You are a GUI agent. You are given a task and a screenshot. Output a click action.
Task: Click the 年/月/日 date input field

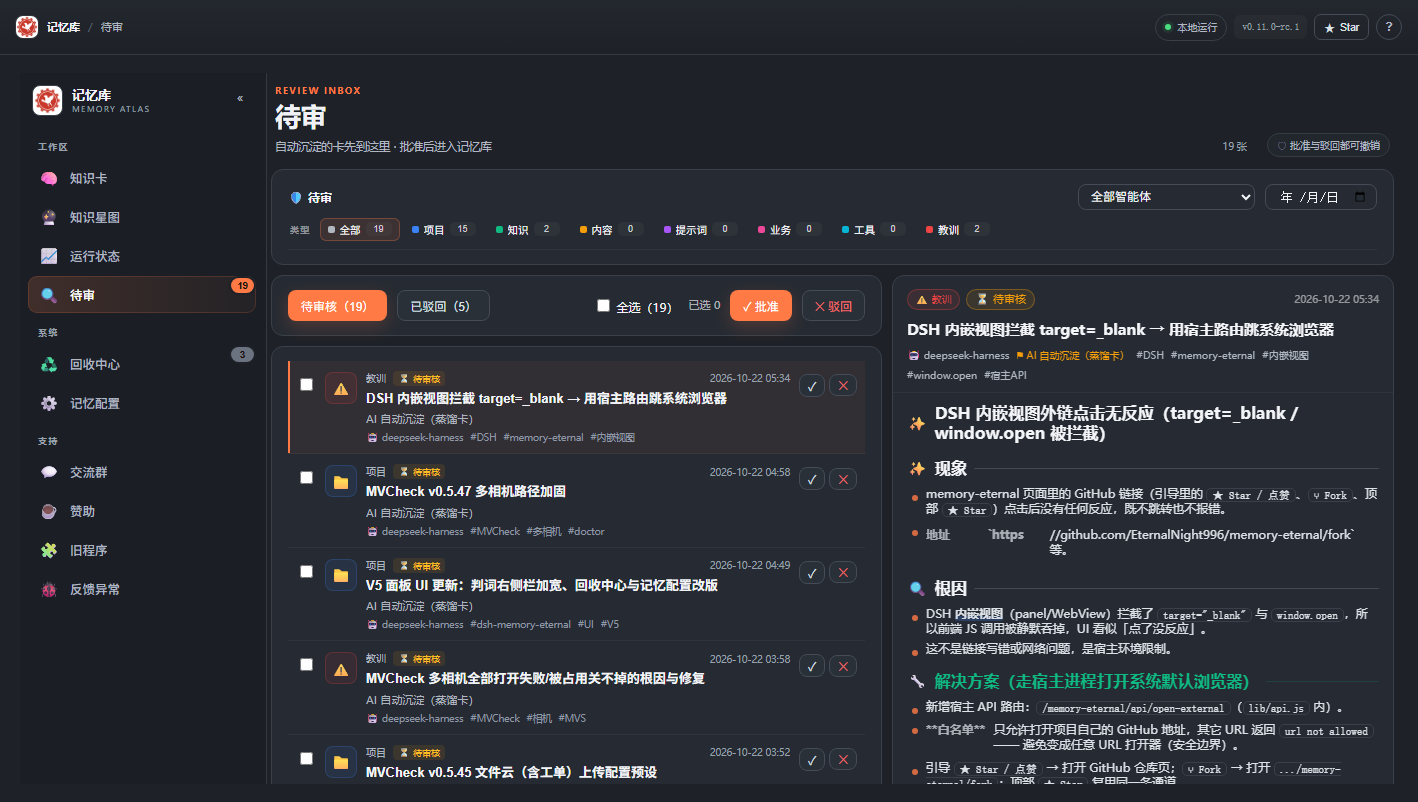(1321, 197)
